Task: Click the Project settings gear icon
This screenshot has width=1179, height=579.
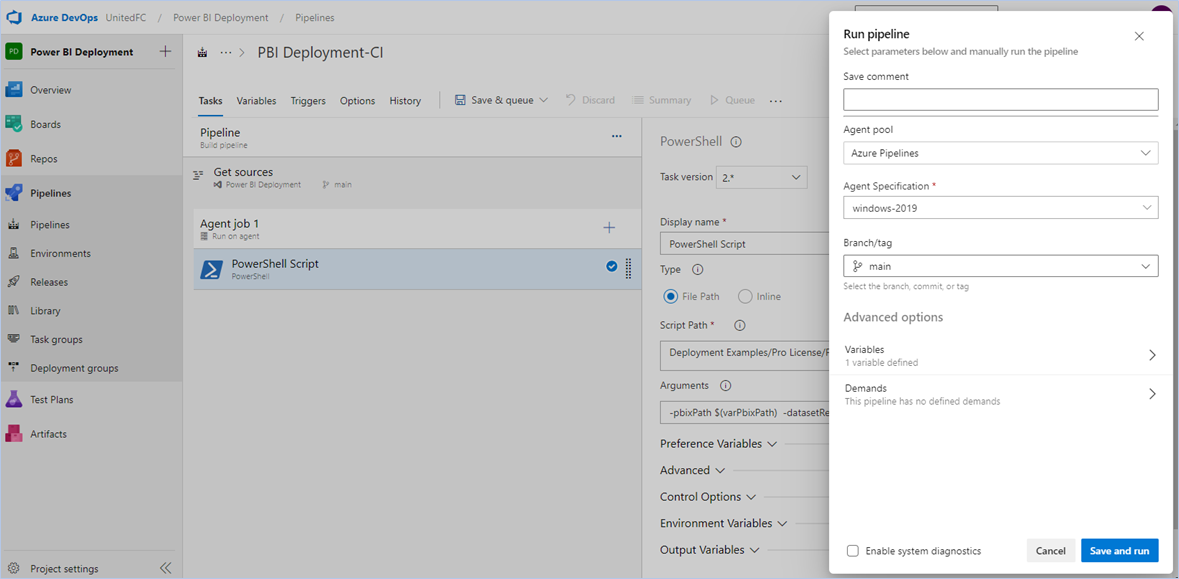Action: (x=14, y=568)
